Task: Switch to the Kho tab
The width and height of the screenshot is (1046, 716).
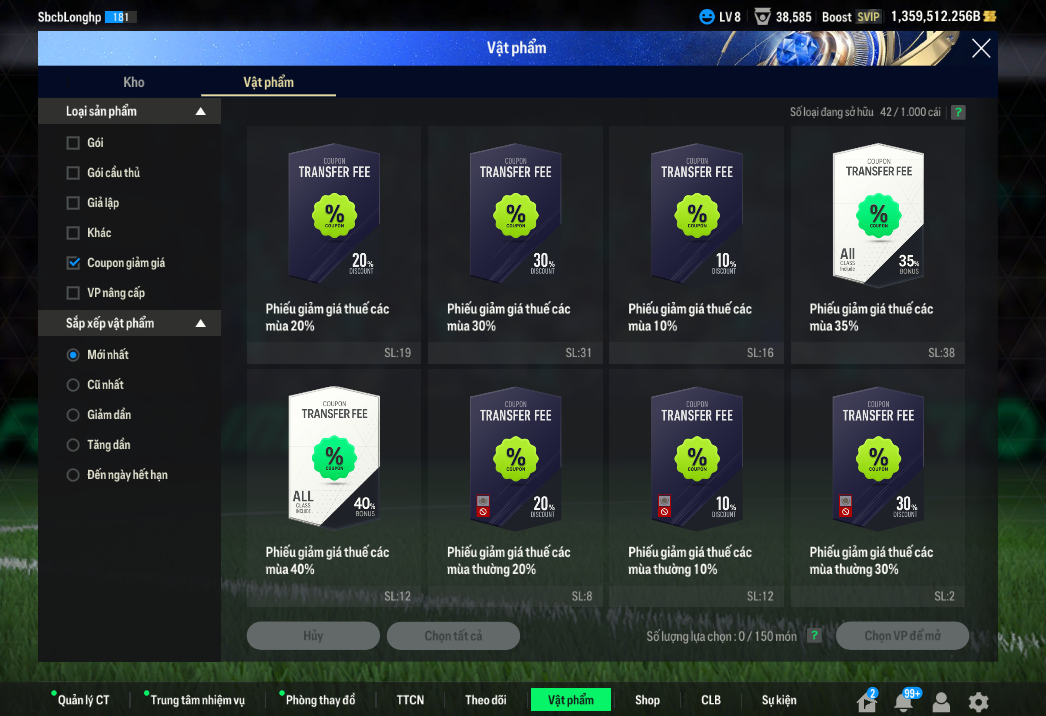Action: click(133, 82)
